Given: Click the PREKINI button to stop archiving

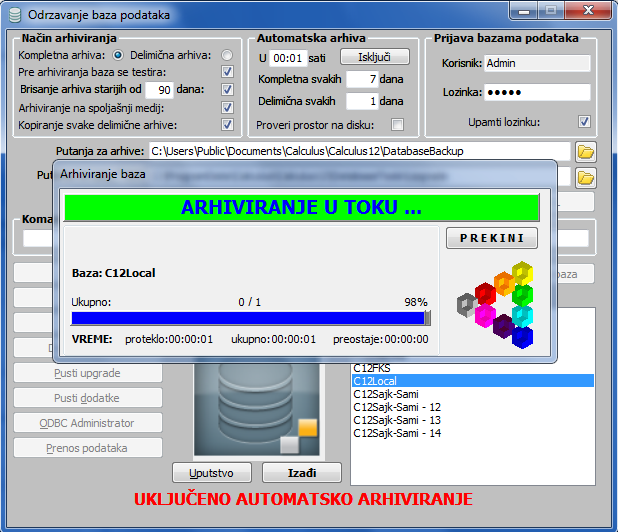Looking at the screenshot, I should coord(492,238).
